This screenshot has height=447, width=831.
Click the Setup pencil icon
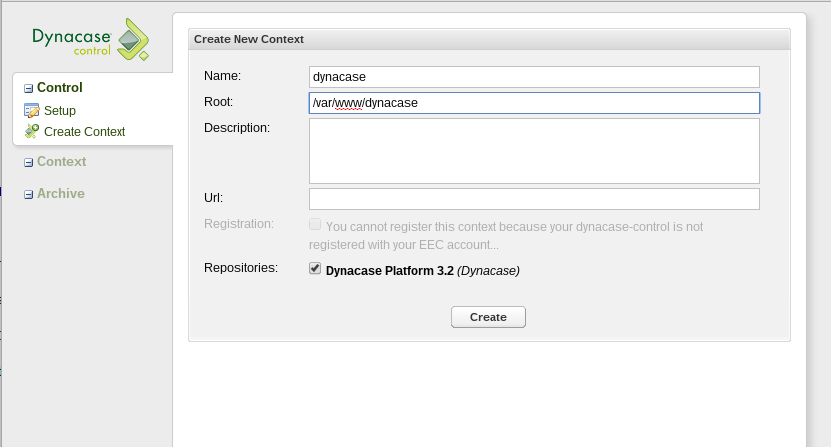click(31, 110)
